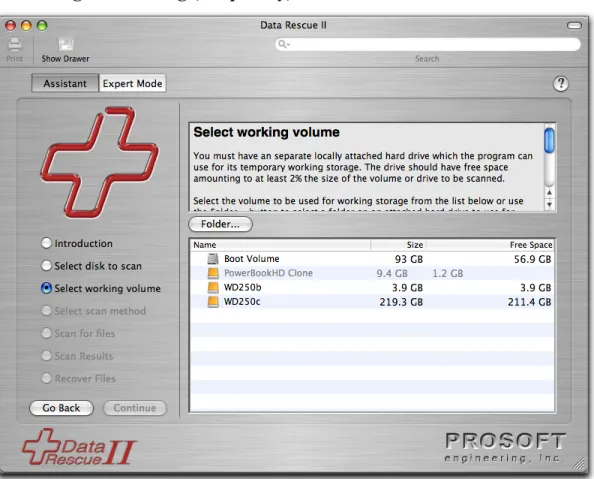Click the 56.9 GB free space value

(532, 259)
